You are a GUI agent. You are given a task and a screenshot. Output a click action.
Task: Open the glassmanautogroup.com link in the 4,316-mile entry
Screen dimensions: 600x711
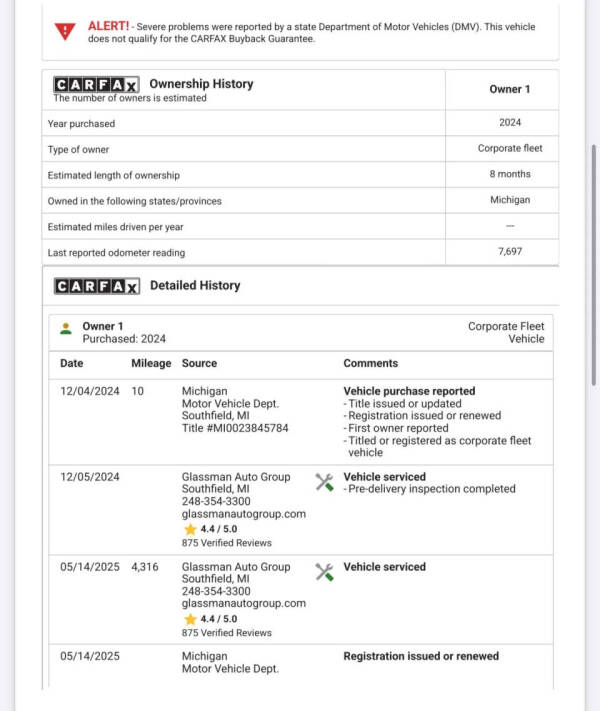243,604
